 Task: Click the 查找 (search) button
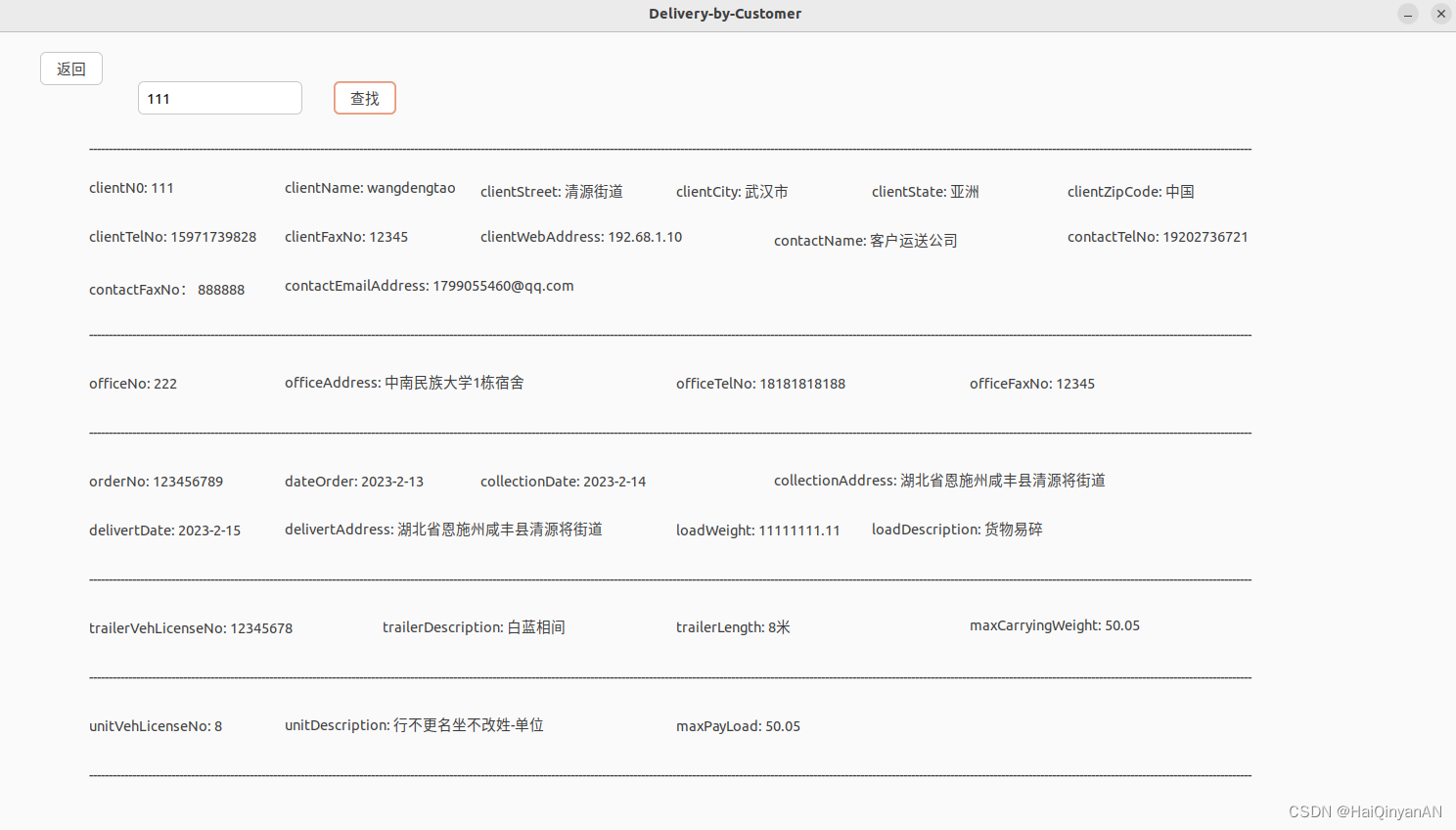(x=364, y=98)
